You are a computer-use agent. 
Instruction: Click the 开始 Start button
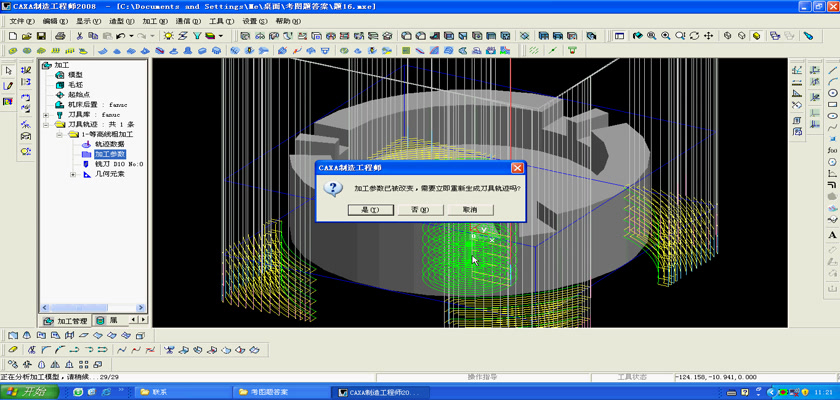(29, 392)
